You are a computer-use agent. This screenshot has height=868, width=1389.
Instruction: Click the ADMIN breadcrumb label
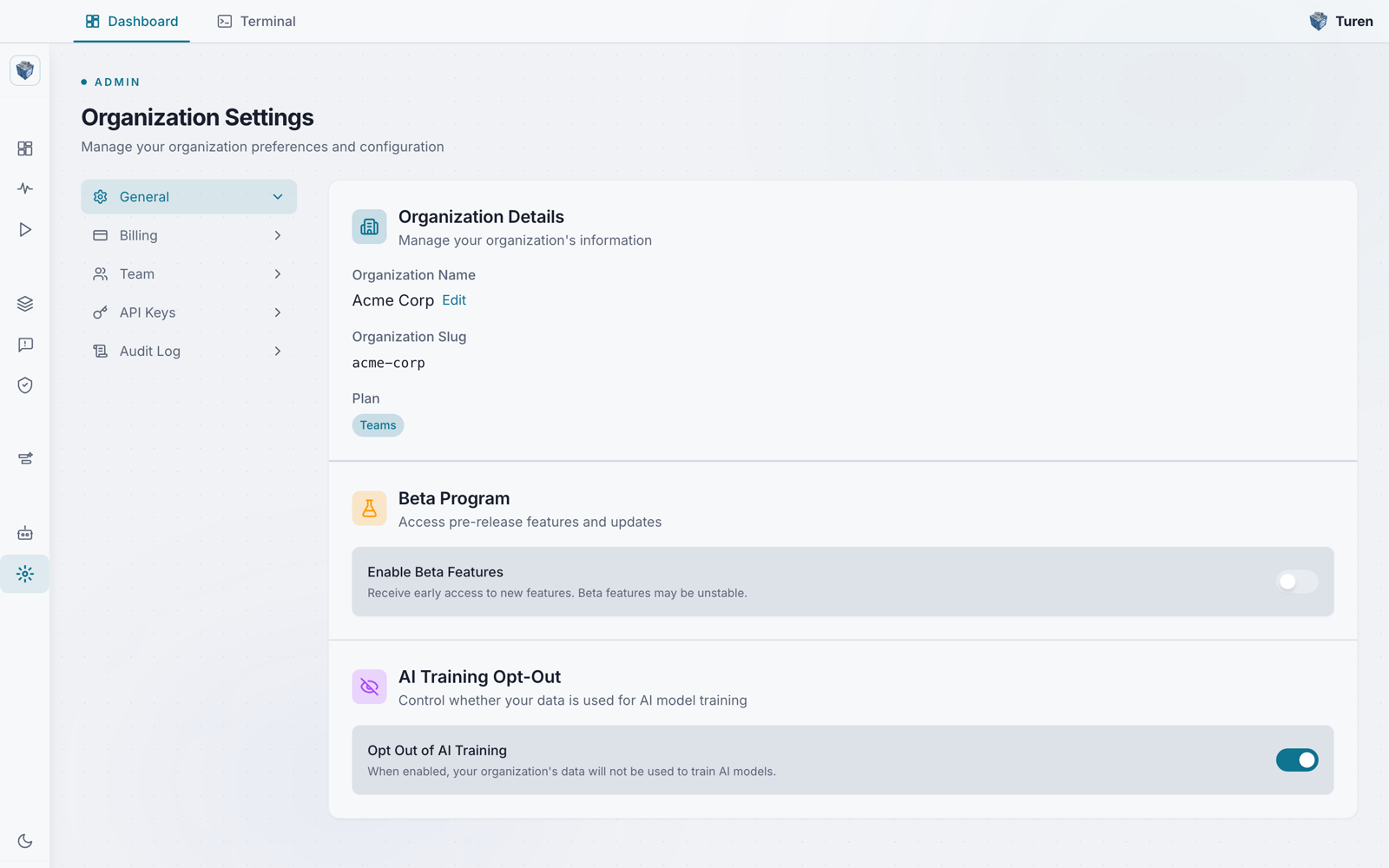click(117, 82)
